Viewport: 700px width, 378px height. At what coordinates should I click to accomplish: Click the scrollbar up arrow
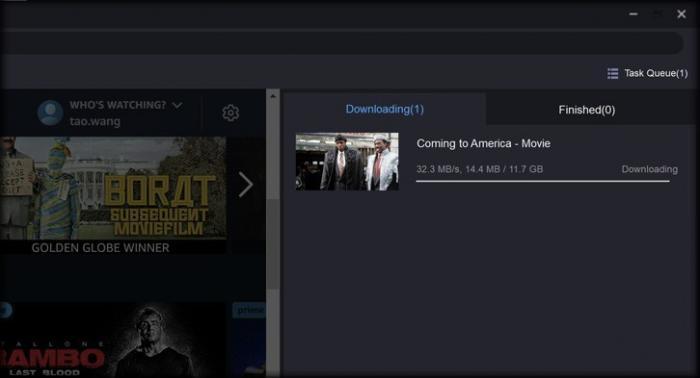coord(273,96)
